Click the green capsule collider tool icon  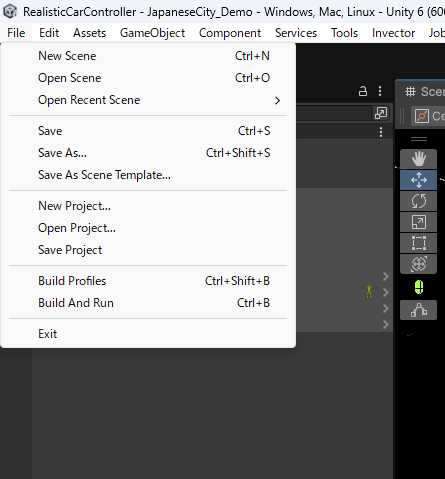[x=419, y=287]
